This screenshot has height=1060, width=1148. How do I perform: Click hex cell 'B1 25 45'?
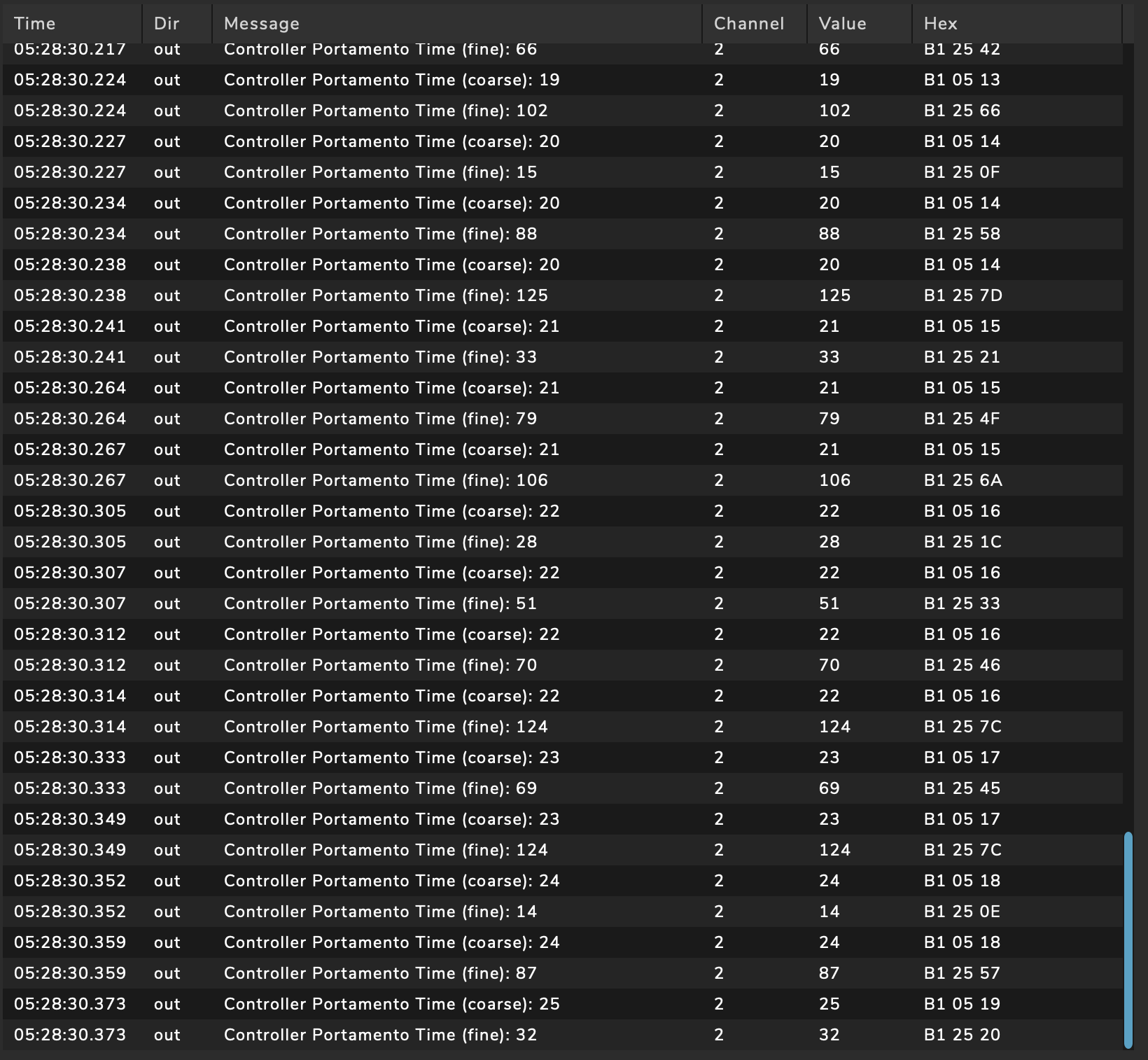click(x=962, y=788)
